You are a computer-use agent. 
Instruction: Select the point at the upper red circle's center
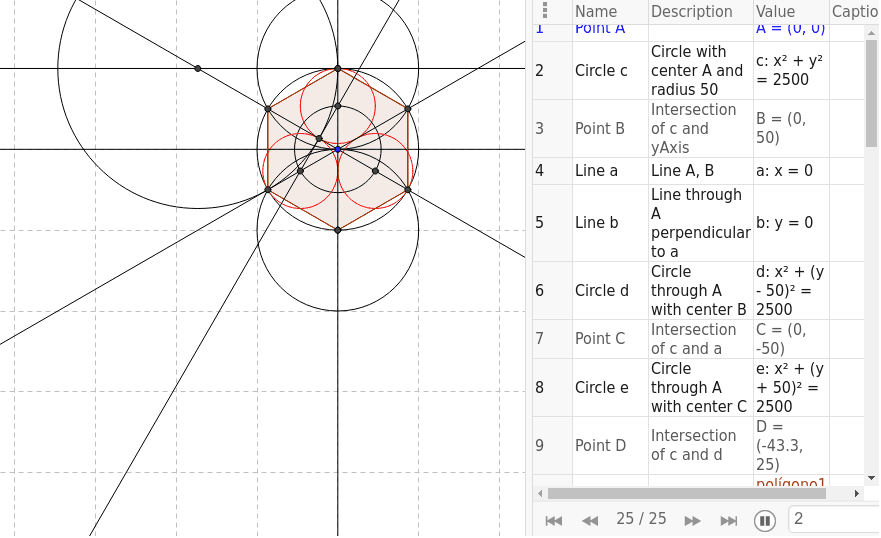pyautogui.click(x=338, y=106)
